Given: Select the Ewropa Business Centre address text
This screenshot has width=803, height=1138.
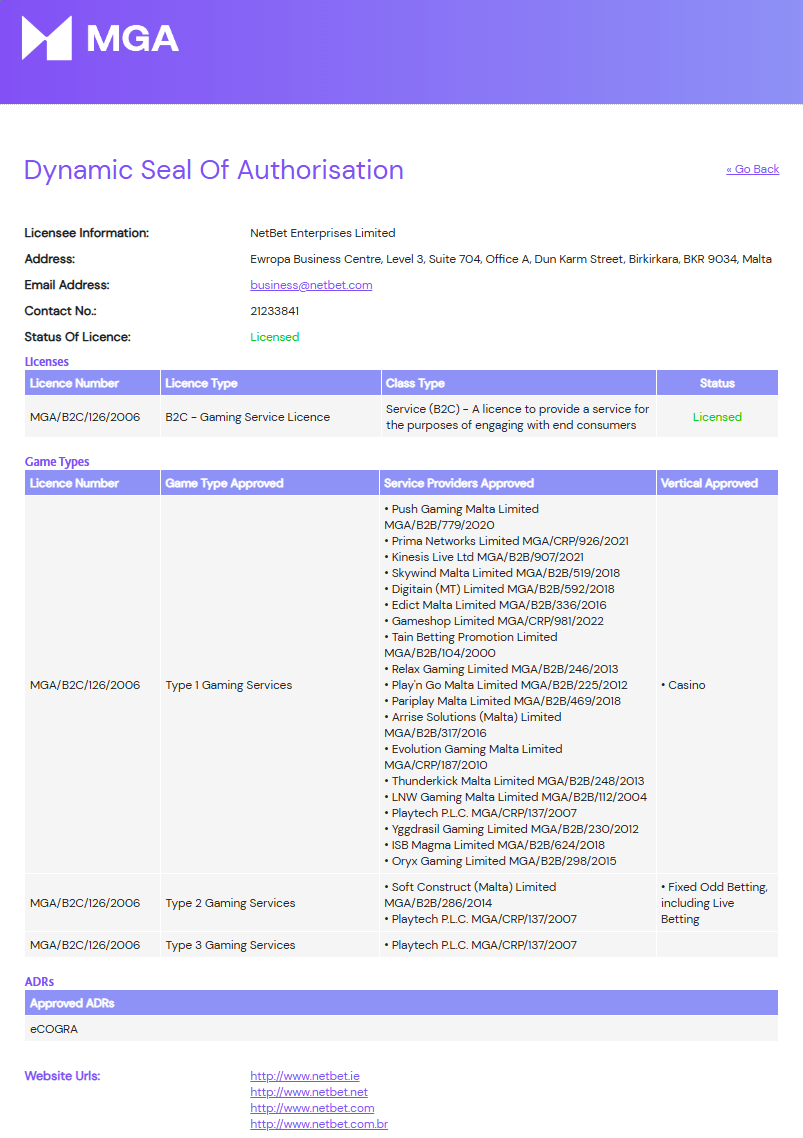Looking at the screenshot, I should pyautogui.click(x=510, y=259).
